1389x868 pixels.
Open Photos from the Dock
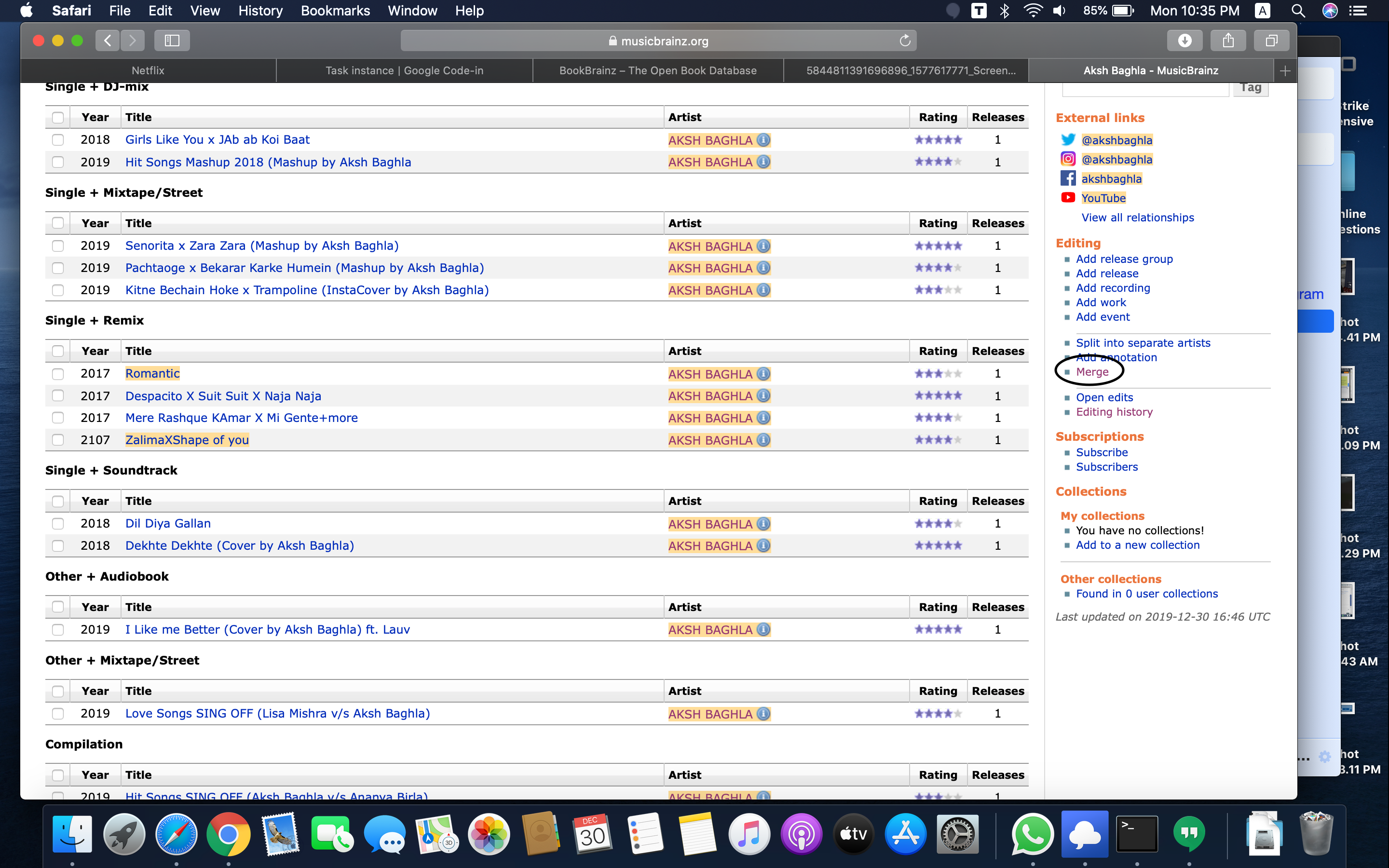(x=489, y=834)
